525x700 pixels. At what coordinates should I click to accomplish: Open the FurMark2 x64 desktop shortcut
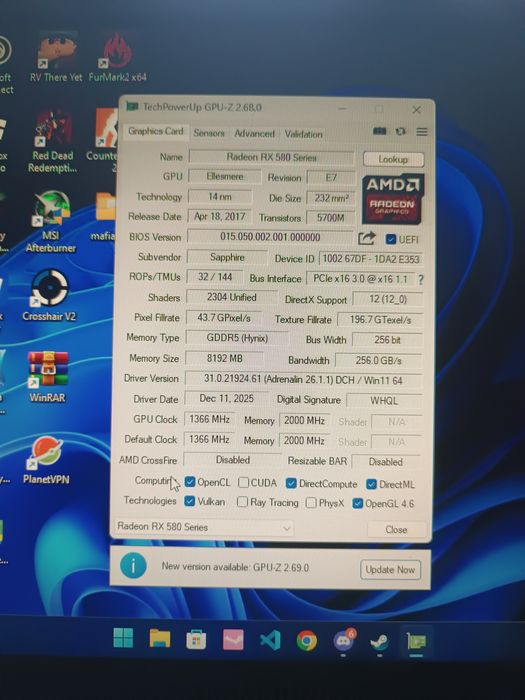117,57
